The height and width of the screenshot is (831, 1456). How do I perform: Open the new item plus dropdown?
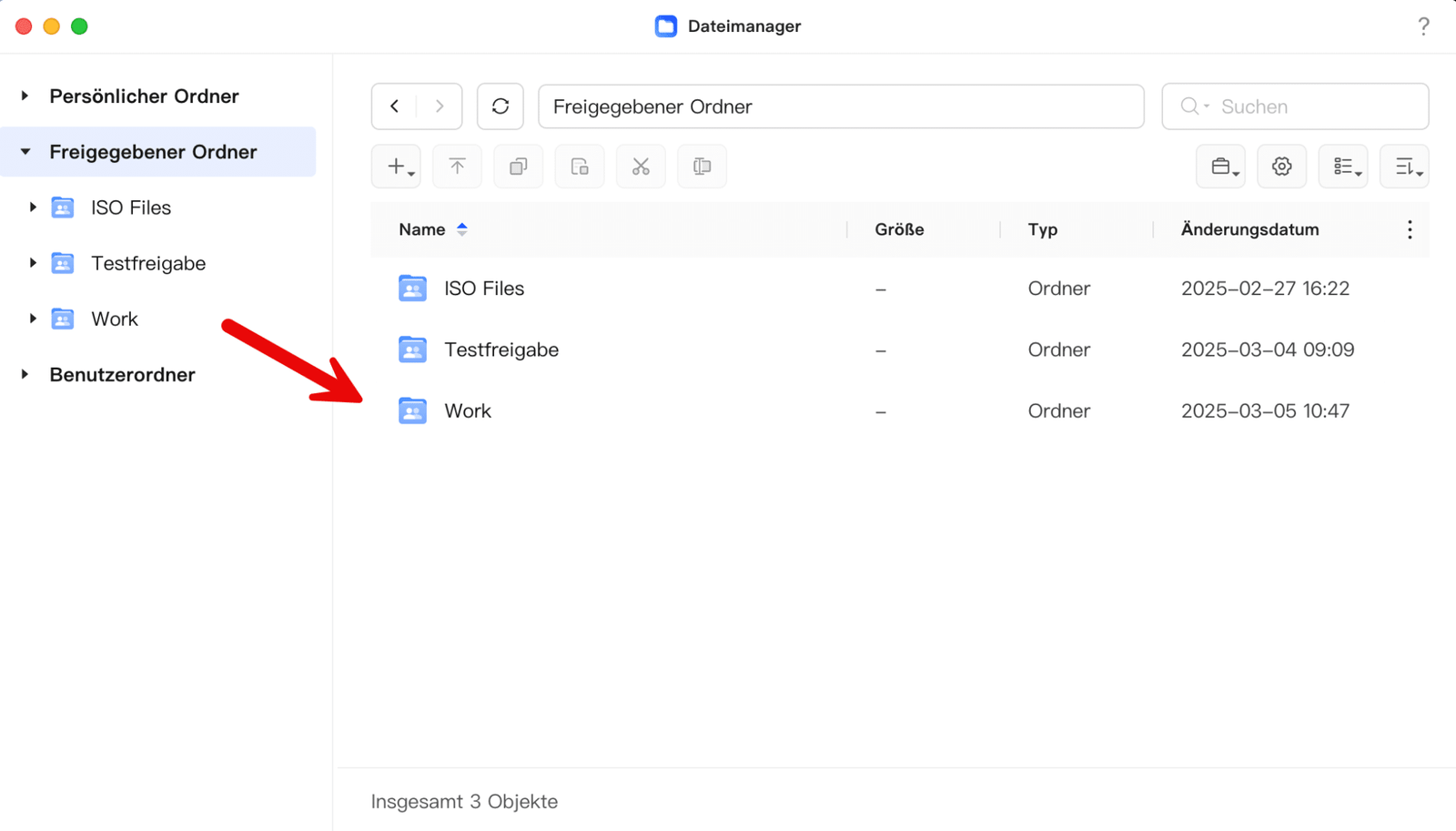pyautogui.click(x=397, y=167)
